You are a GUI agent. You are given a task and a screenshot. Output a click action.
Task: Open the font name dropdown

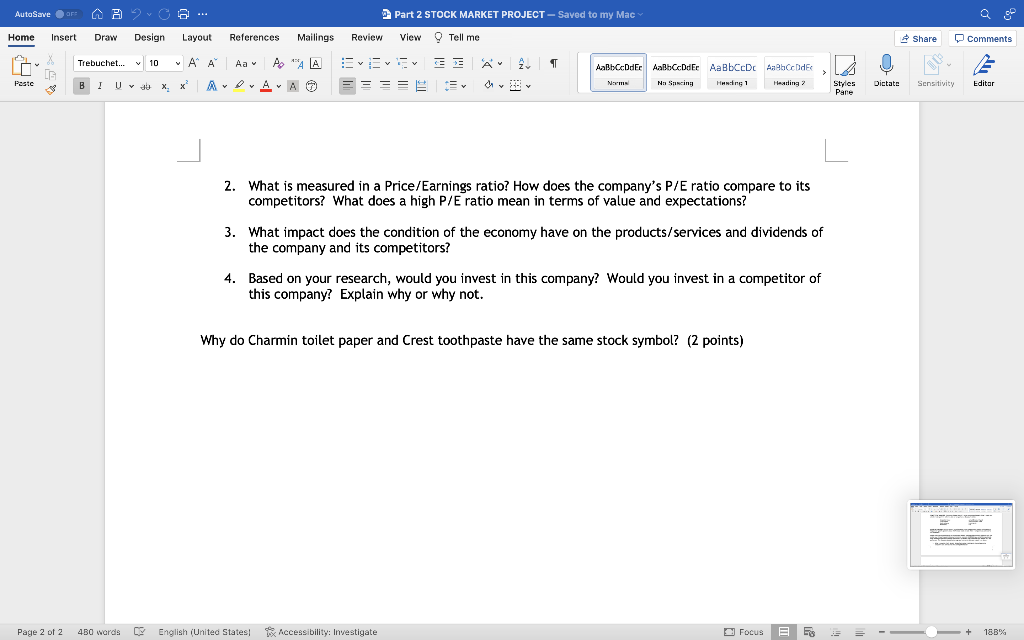[138, 62]
